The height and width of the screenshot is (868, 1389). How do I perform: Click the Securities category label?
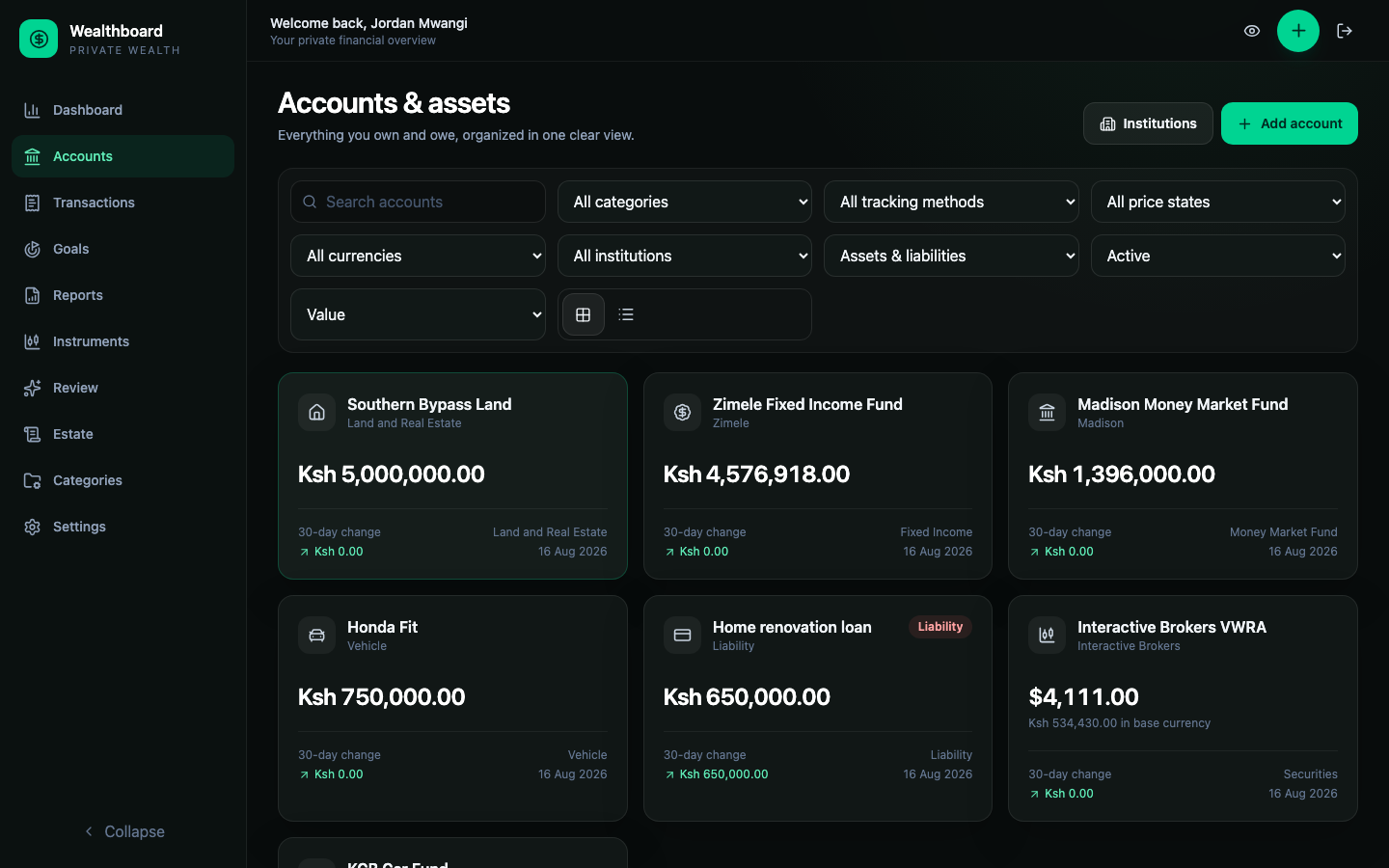coord(1311,774)
